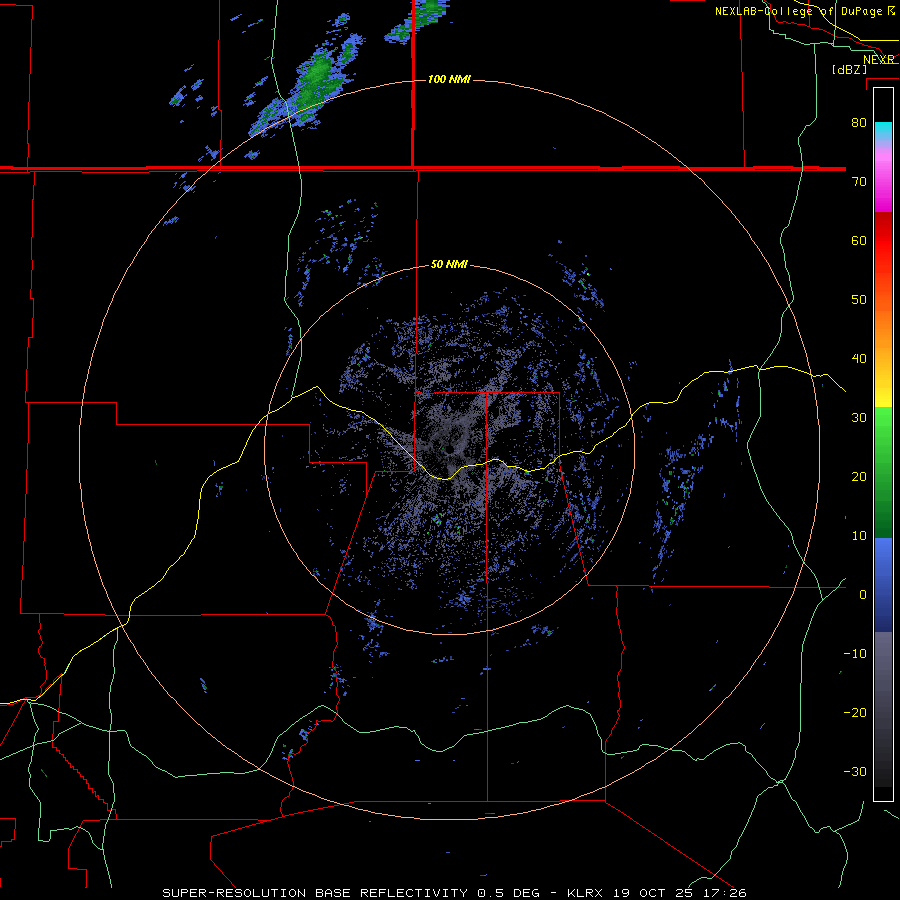Click the 10 value on the reflectivity scale
This screenshot has height=900, width=900.
[859, 536]
